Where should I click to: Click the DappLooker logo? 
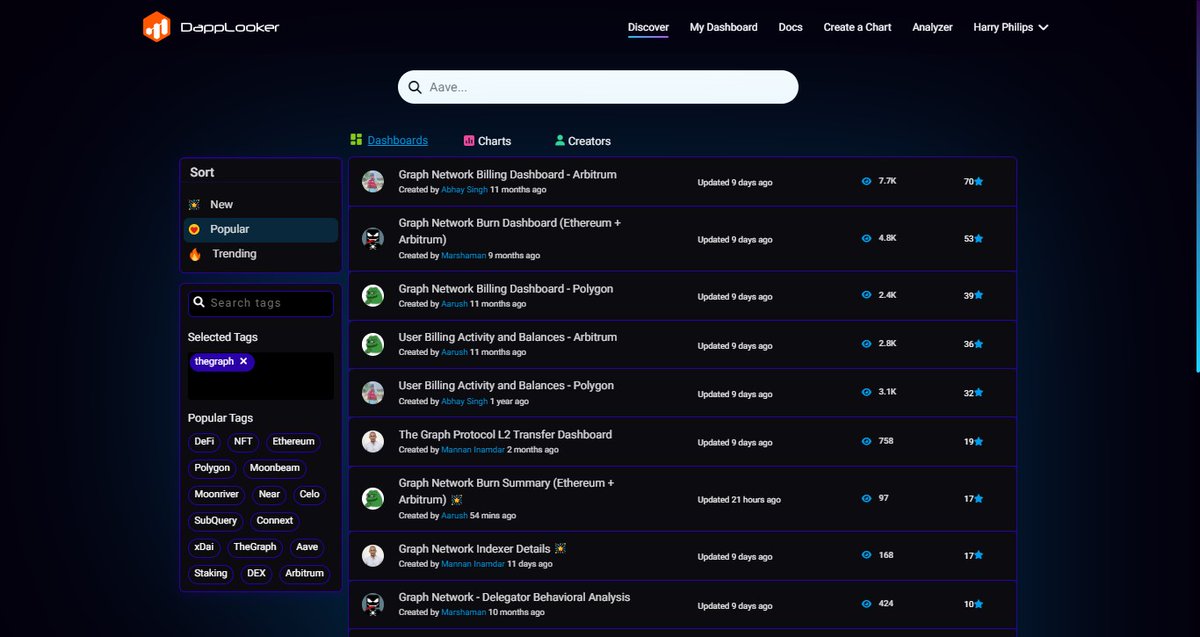point(211,27)
